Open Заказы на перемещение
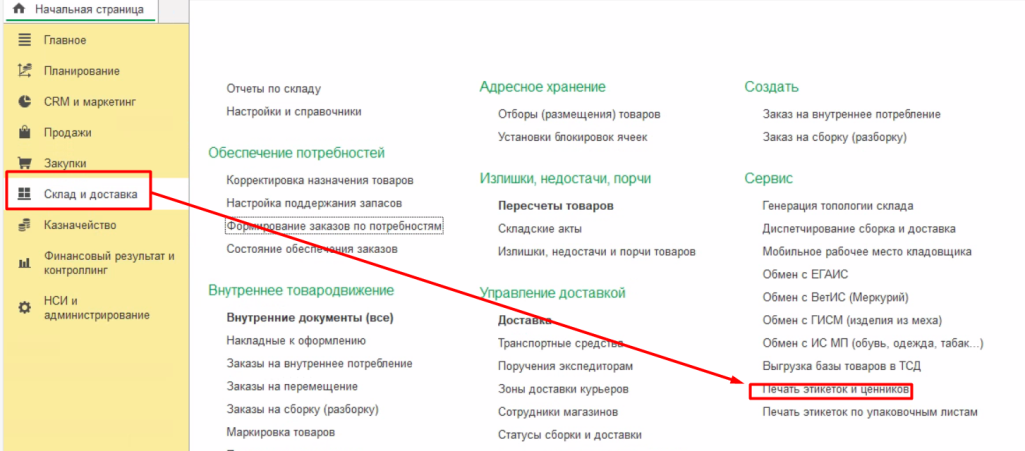 pos(292,386)
